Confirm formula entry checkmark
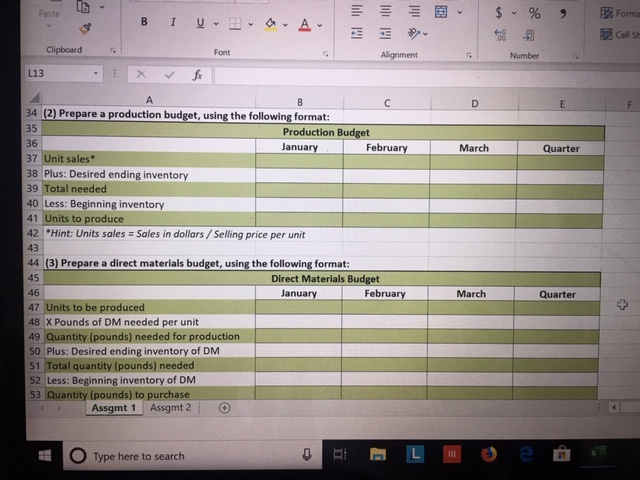Viewport: 640px width, 480px height. click(169, 75)
